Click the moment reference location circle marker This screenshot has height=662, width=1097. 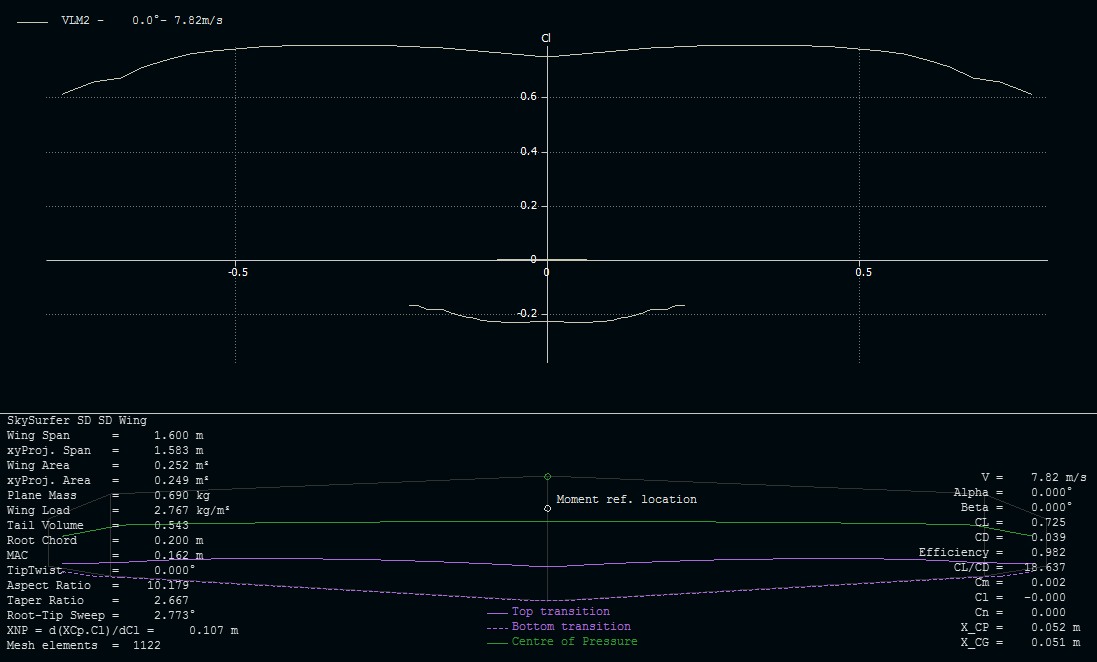547,508
